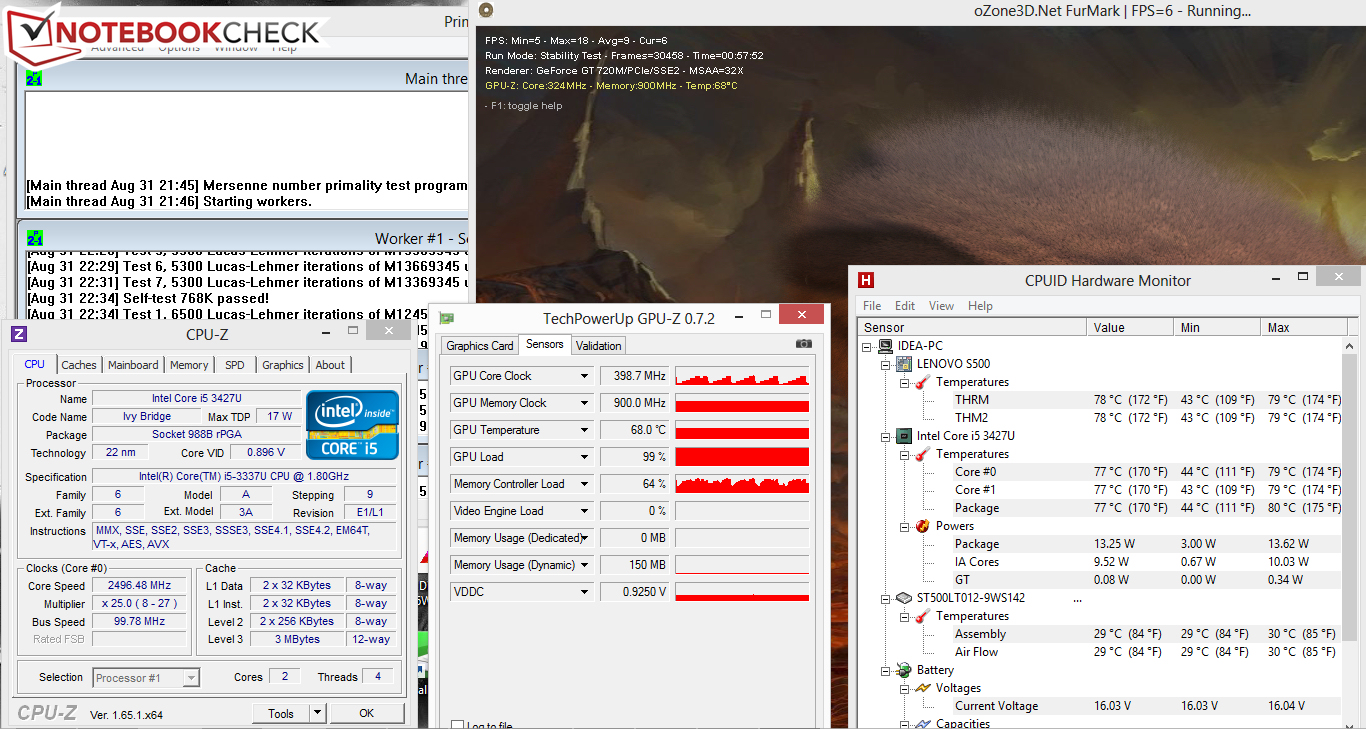Click the CPU-Z title bar logo icon

(x=18, y=334)
